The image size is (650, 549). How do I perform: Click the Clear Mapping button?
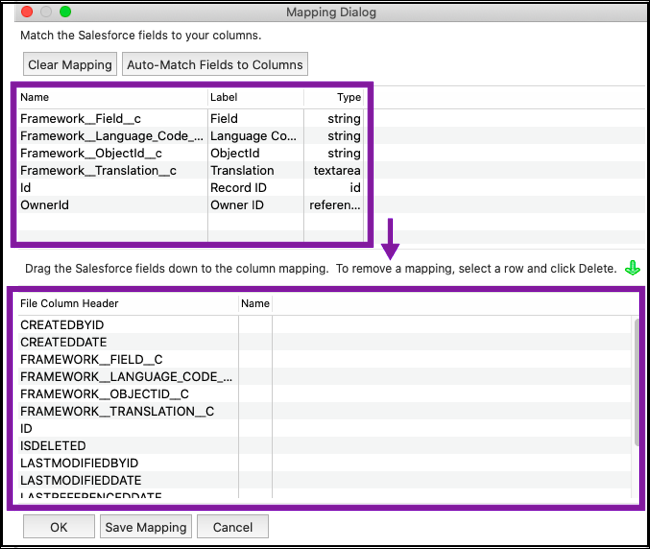[70, 65]
